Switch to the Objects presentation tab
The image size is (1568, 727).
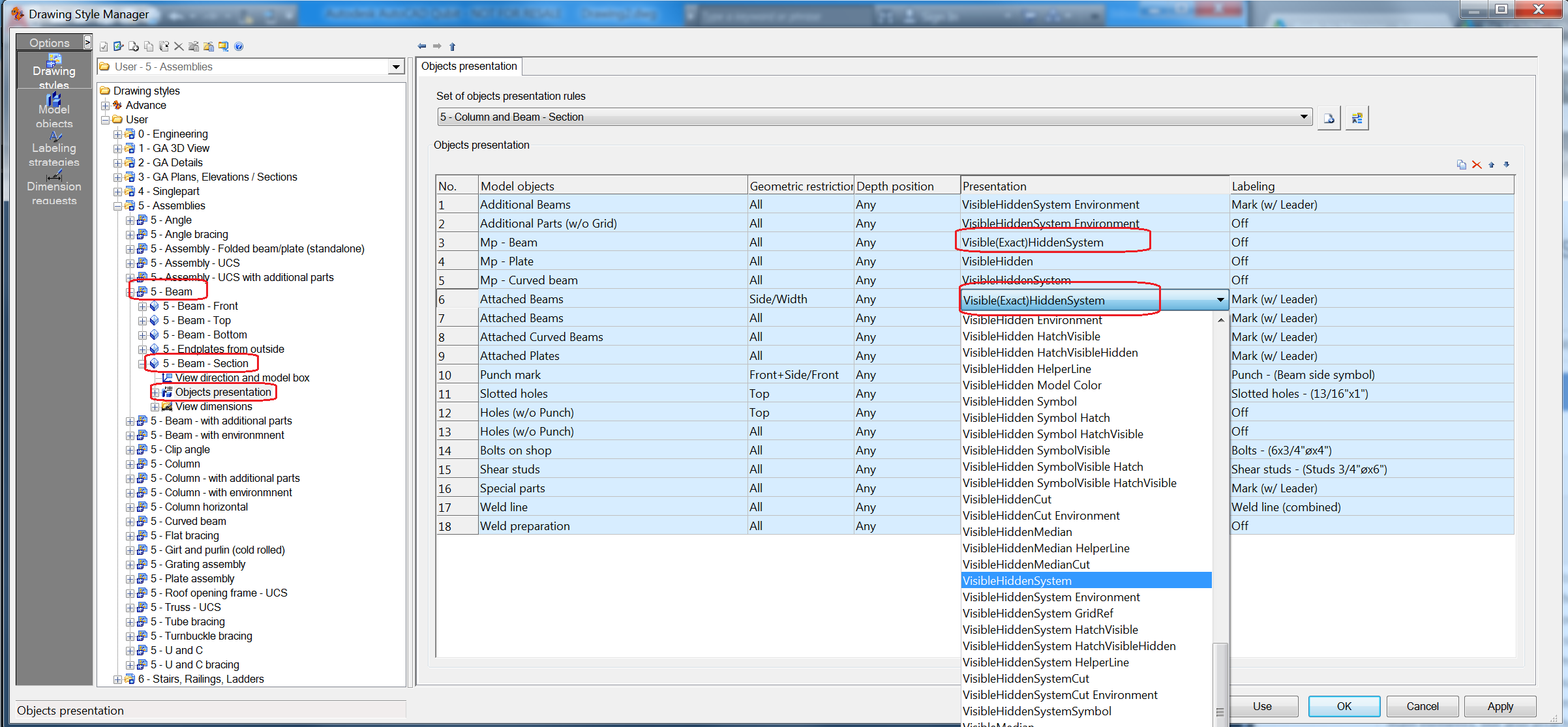469,66
